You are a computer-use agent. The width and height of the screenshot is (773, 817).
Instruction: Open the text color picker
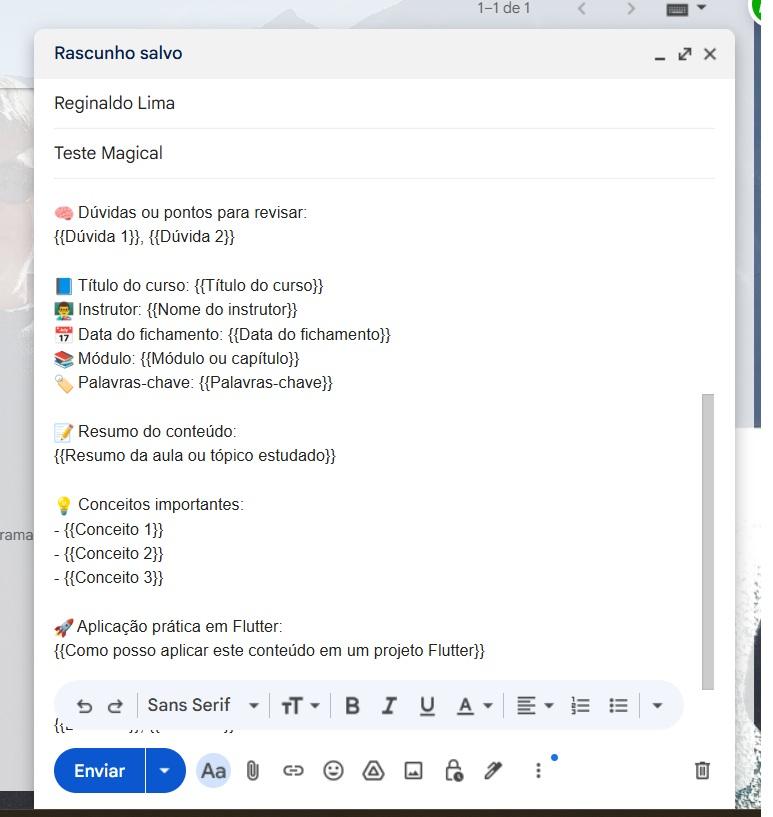tap(474, 706)
